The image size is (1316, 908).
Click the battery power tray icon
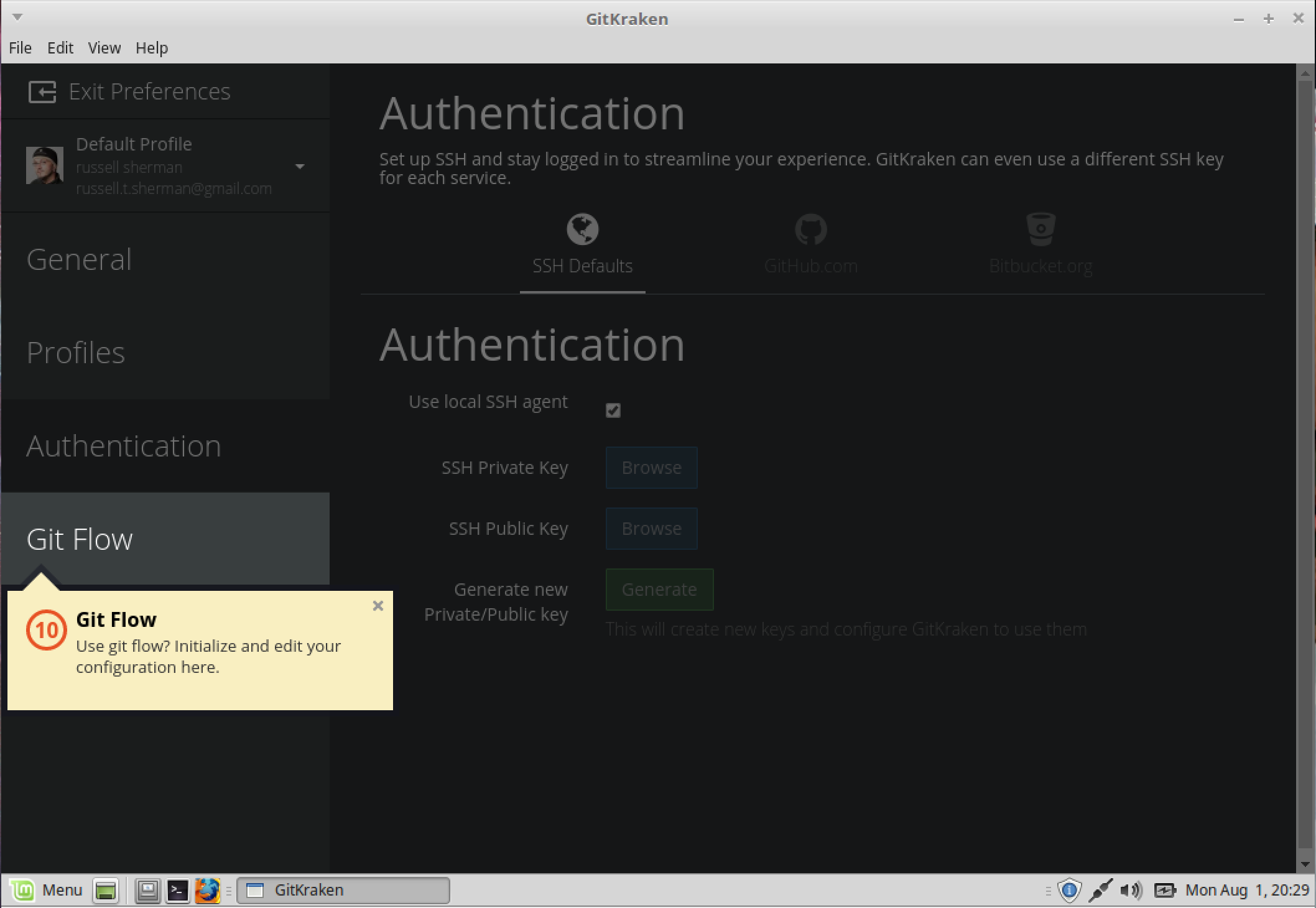[x=1165, y=891]
